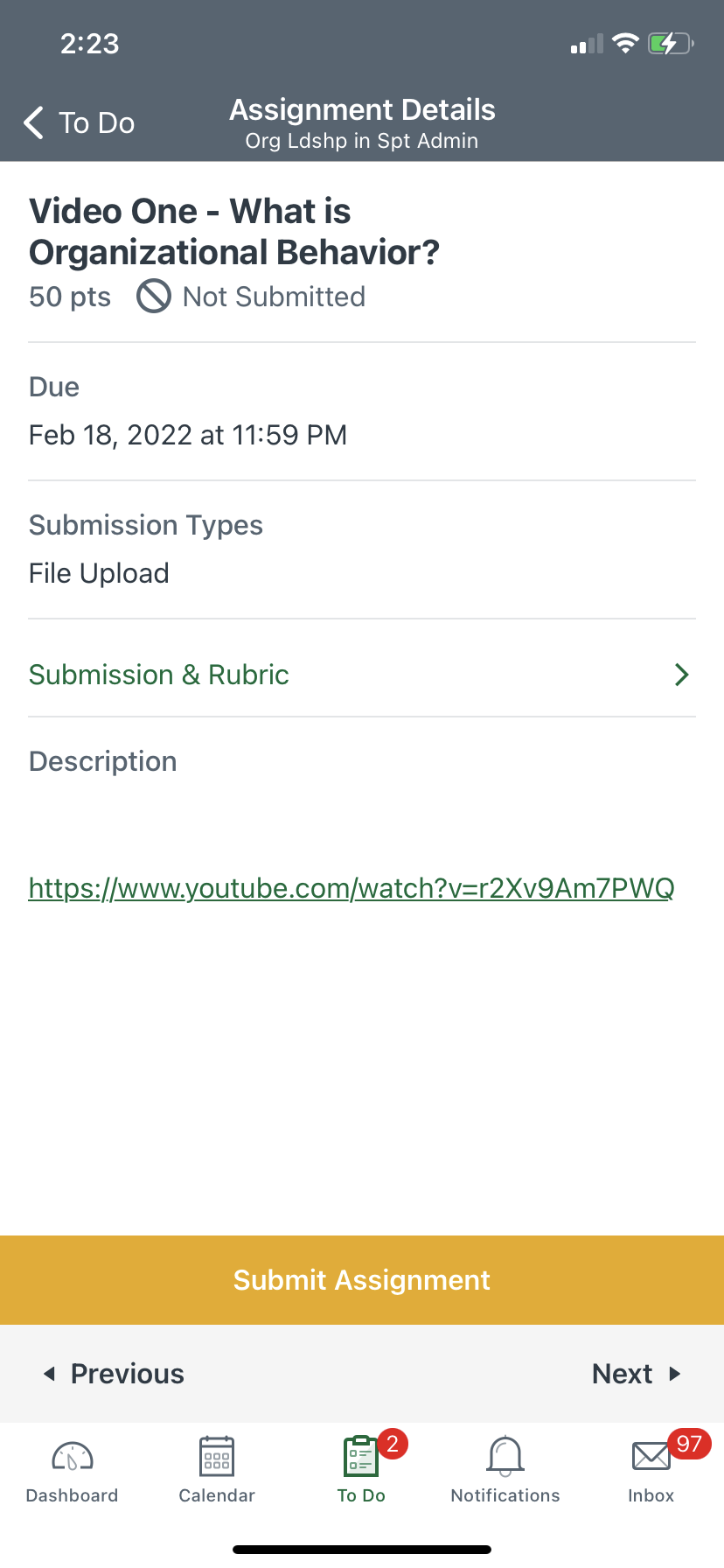724x1568 pixels.
Task: Tap the battery charging status icon
Action: click(x=670, y=44)
